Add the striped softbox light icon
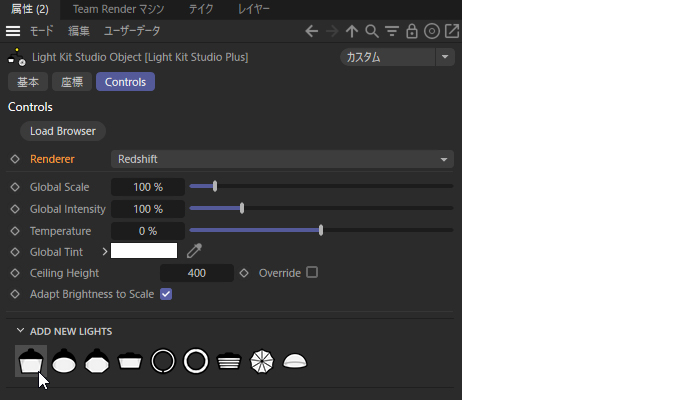The width and height of the screenshot is (700, 400). click(229, 361)
